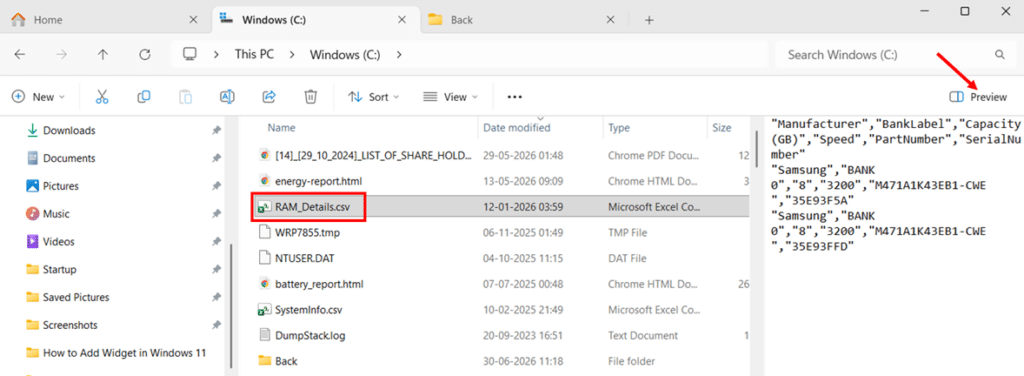Go up one folder level arrow
The image size is (1024, 376).
coord(103,55)
